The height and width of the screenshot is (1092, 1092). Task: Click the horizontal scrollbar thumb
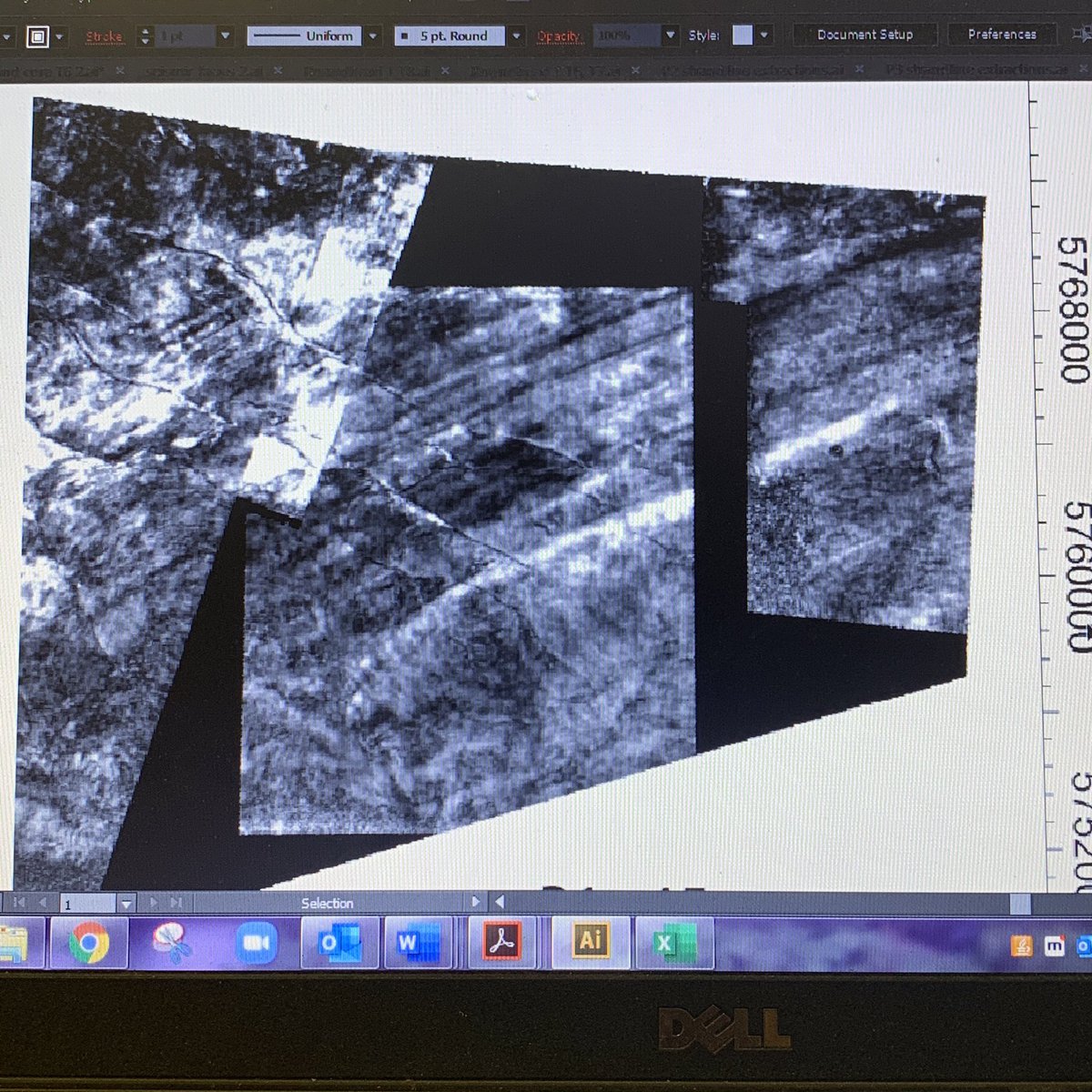pyautogui.click(x=1019, y=903)
